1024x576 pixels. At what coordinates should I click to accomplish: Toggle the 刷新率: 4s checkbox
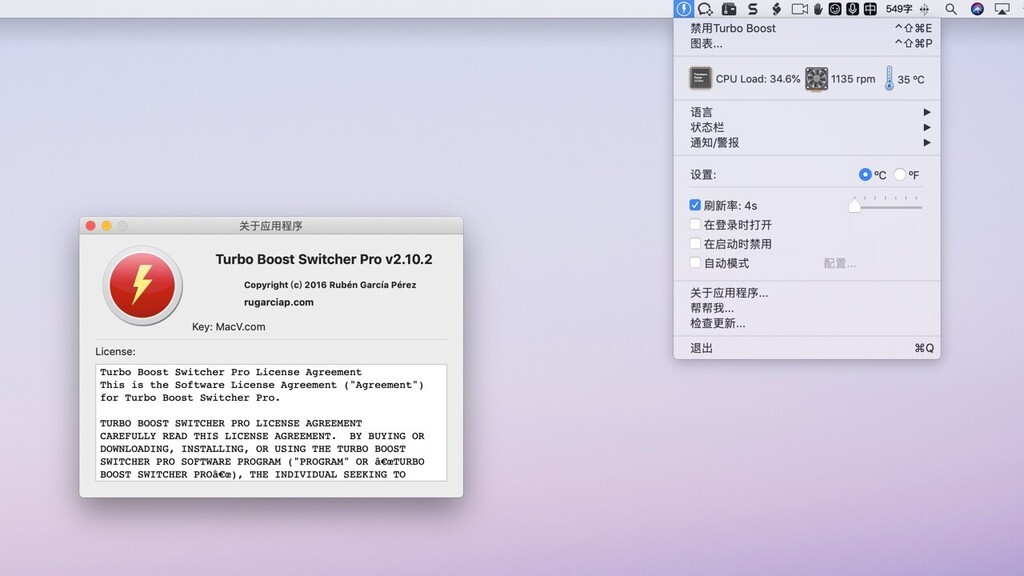point(695,205)
